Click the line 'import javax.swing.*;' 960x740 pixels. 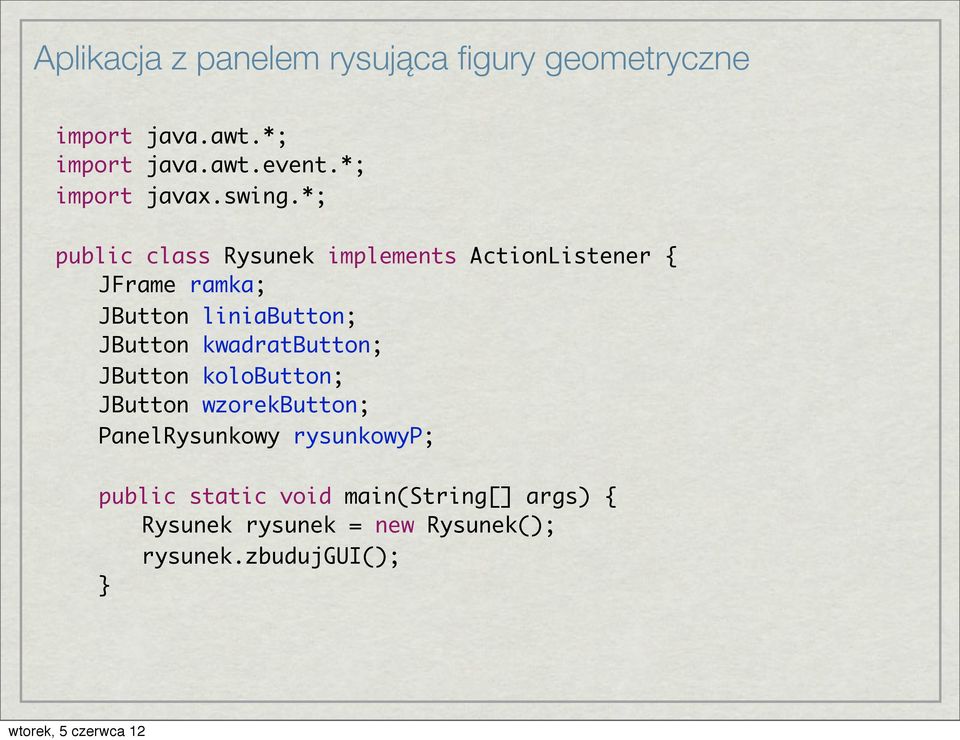coord(190,196)
